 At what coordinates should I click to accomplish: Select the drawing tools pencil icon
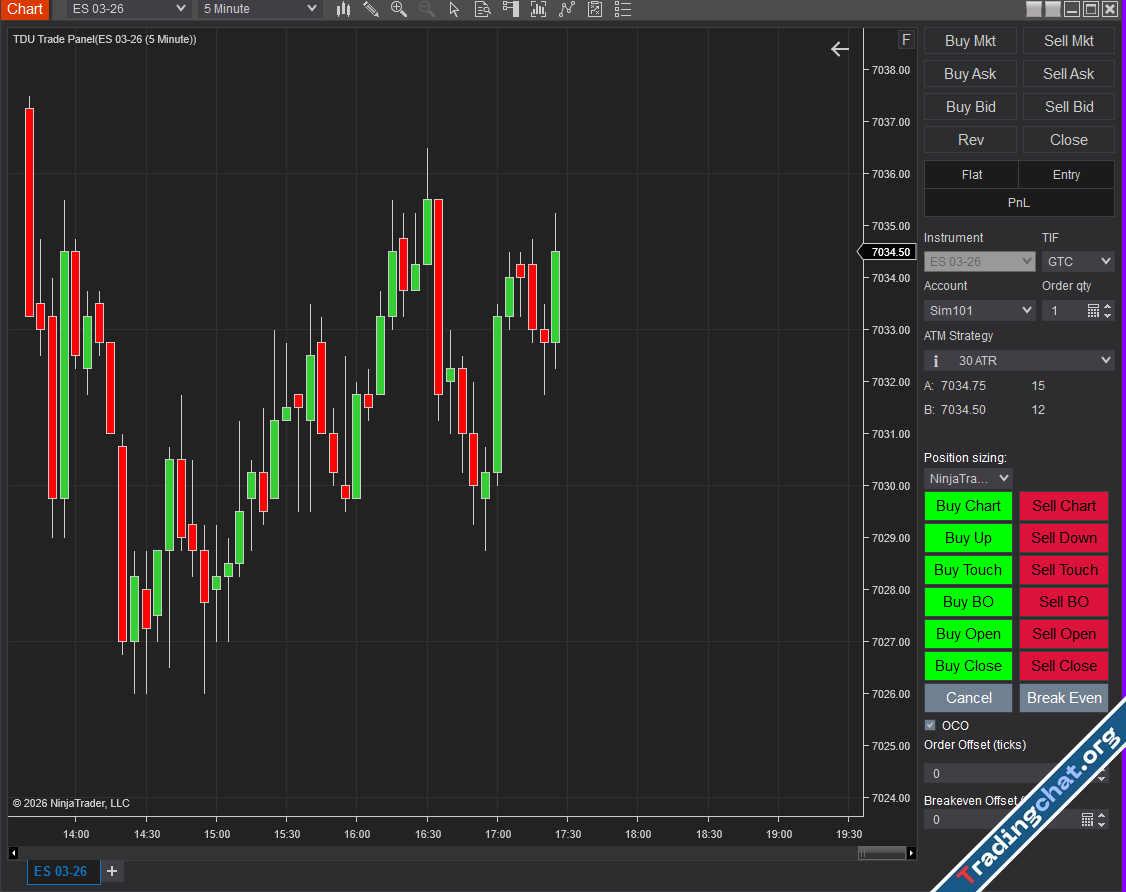pos(371,9)
